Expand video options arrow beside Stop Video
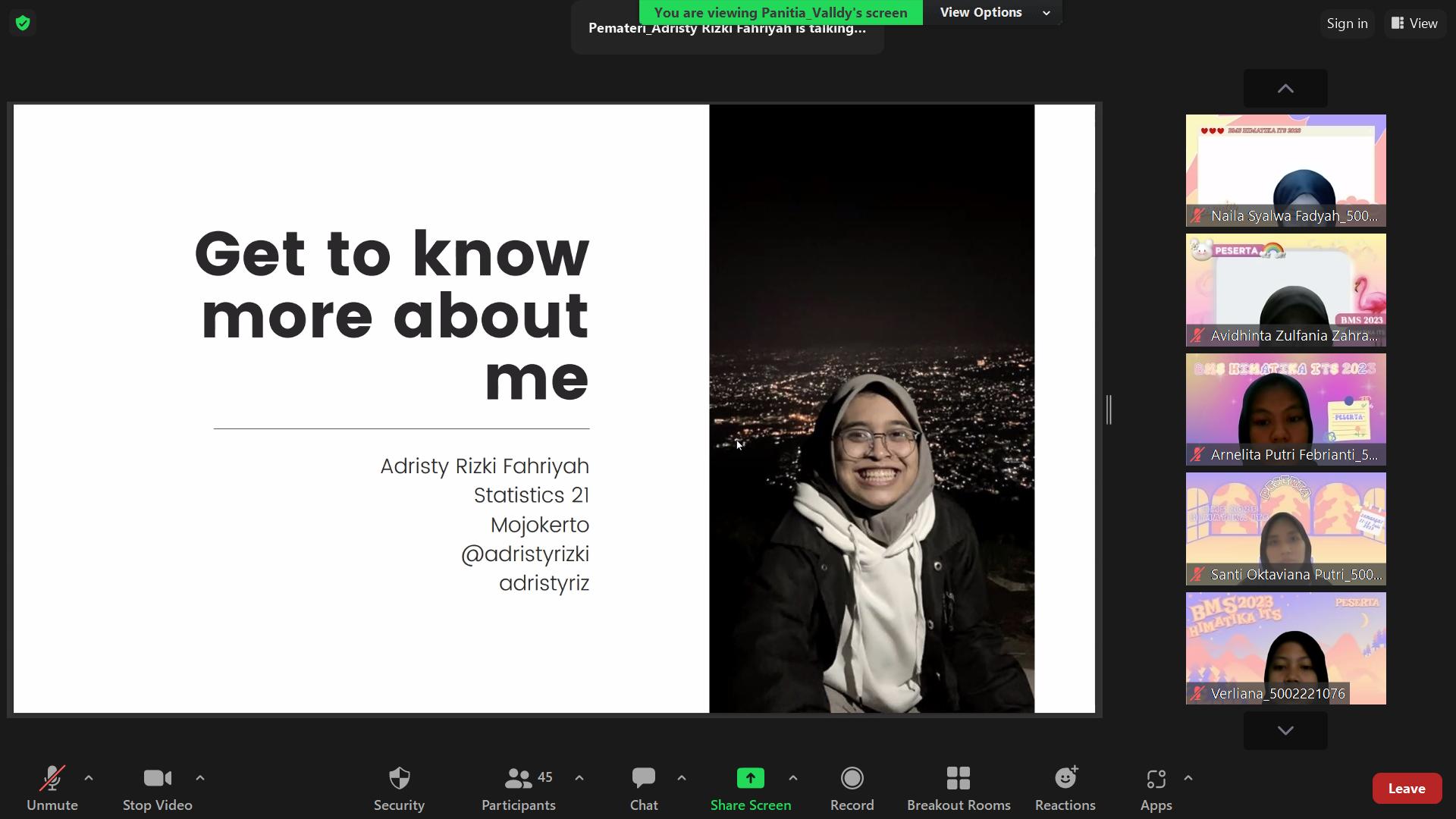The width and height of the screenshot is (1456, 819). [x=200, y=778]
